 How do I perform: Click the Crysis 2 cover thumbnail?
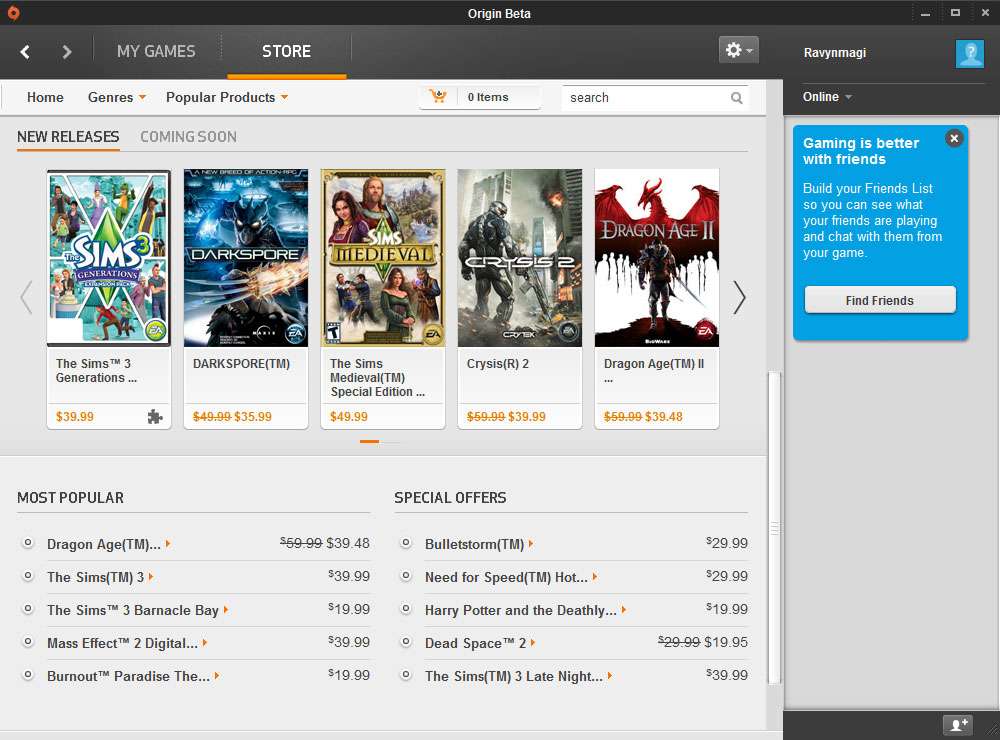(519, 258)
